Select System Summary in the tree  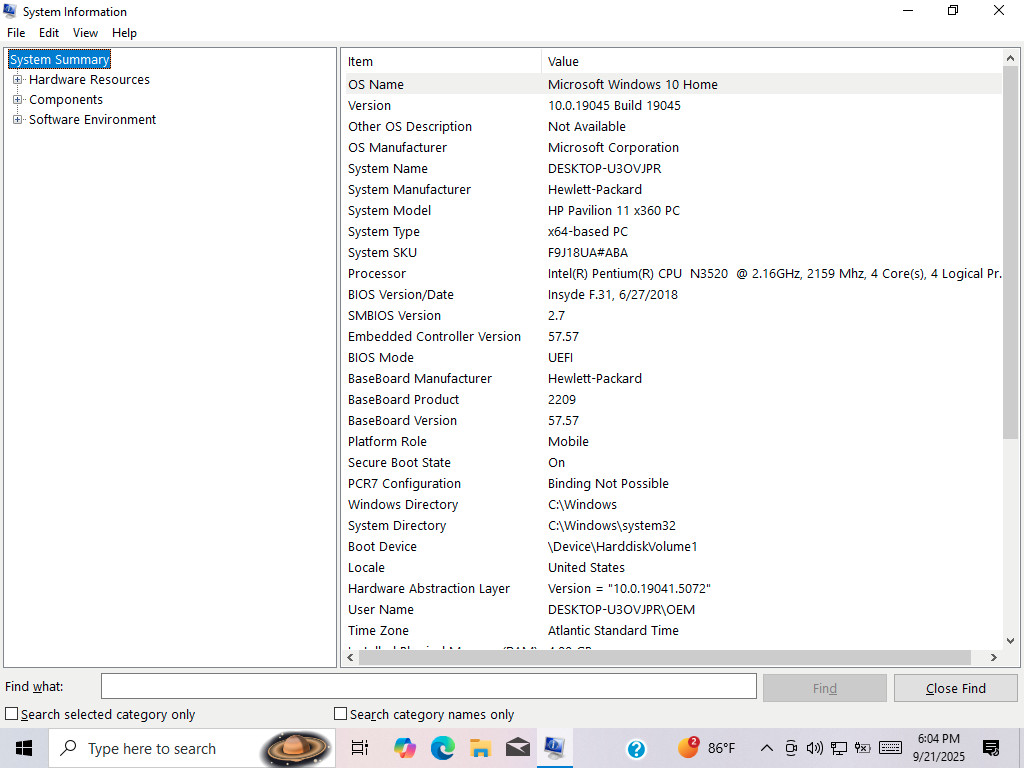(59, 59)
